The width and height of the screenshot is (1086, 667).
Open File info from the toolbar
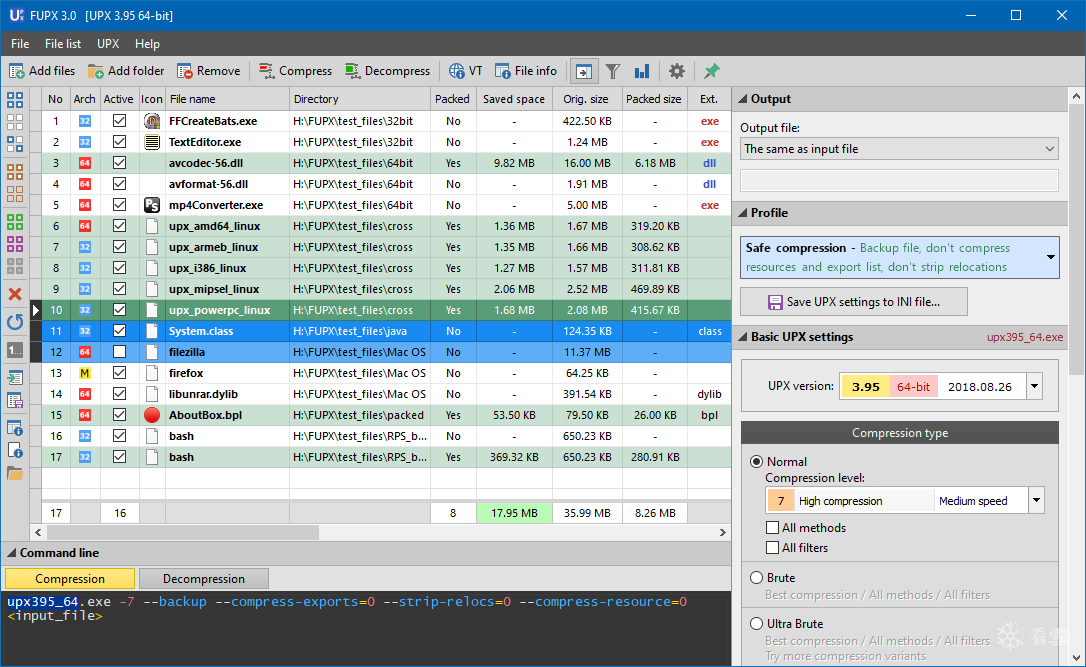[x=526, y=71]
